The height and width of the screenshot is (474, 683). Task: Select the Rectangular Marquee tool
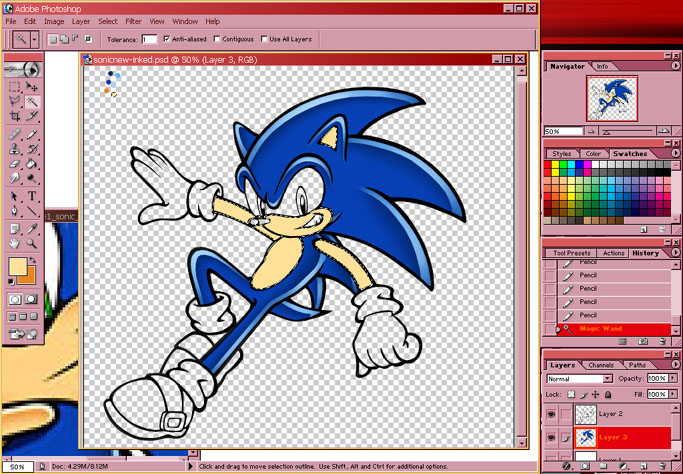point(15,86)
